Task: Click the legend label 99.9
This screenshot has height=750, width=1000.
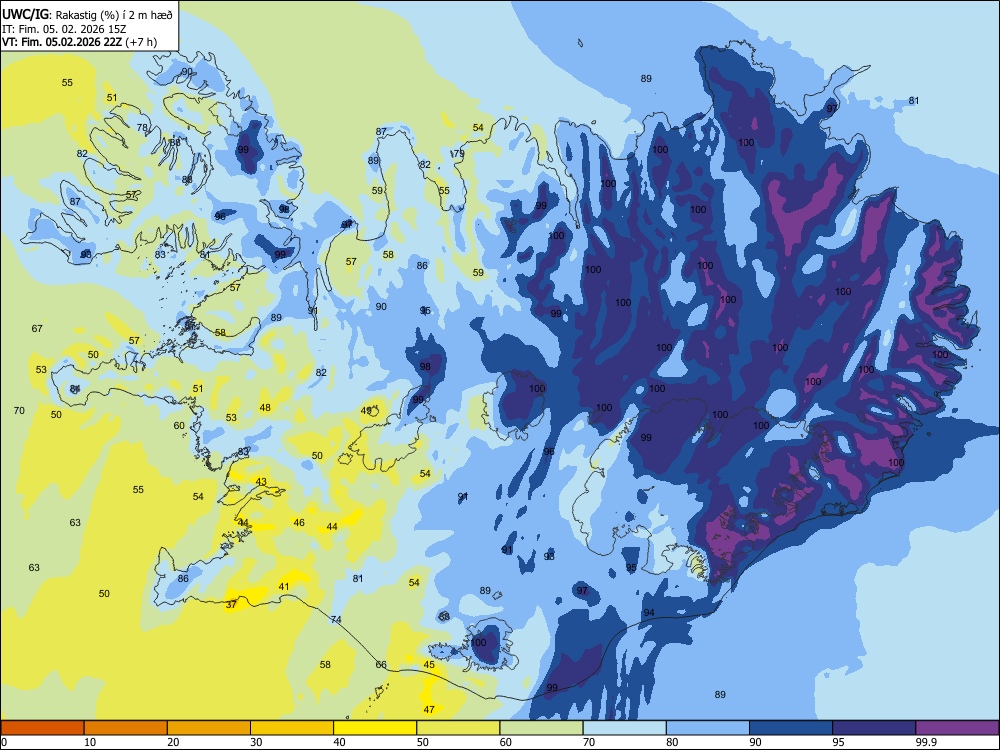Action: [925, 742]
